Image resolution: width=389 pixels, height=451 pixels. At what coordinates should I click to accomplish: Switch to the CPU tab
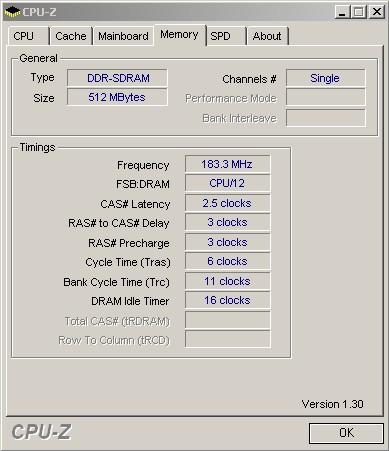pyautogui.click(x=28, y=36)
